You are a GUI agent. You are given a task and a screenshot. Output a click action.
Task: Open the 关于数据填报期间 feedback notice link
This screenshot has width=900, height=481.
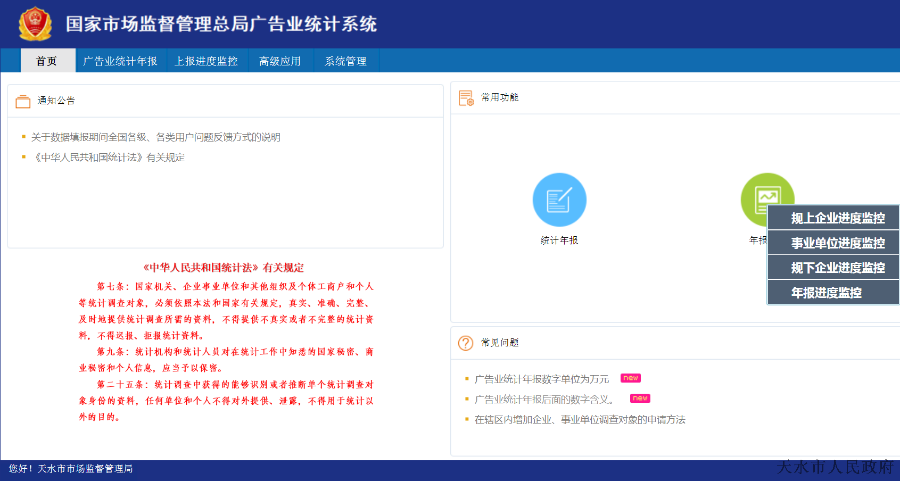155,137
